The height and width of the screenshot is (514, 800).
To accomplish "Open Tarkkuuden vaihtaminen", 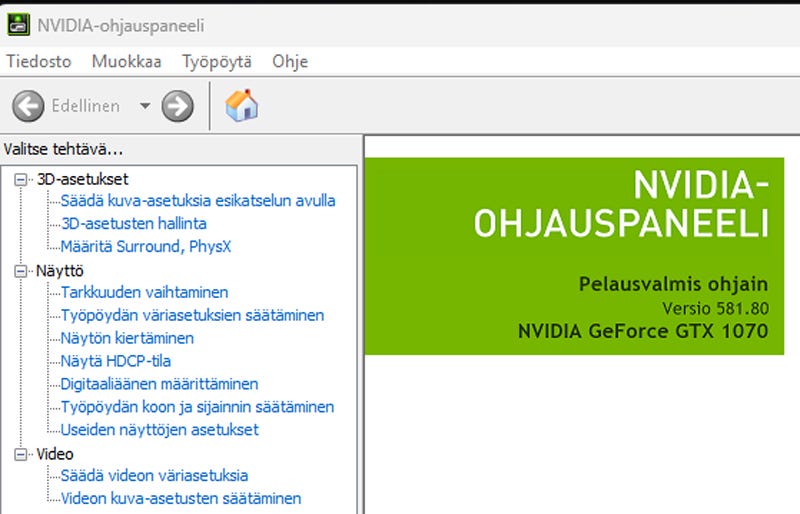I will 144,292.
